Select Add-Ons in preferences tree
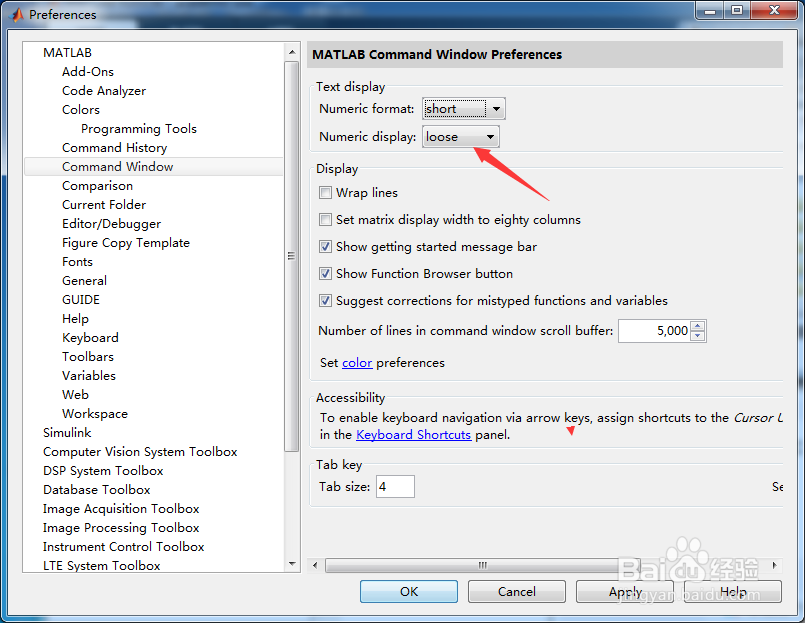Screen dimensions: 805x623 [x=88, y=72]
